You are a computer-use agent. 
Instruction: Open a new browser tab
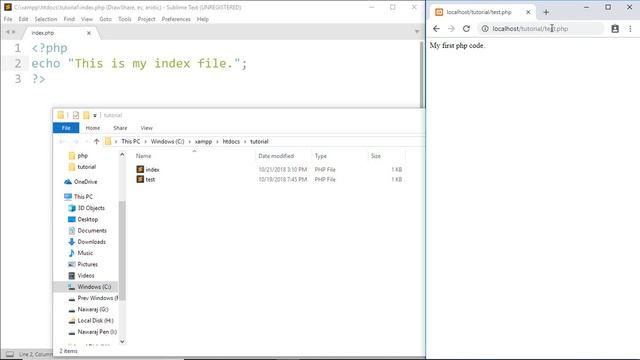[546, 12]
